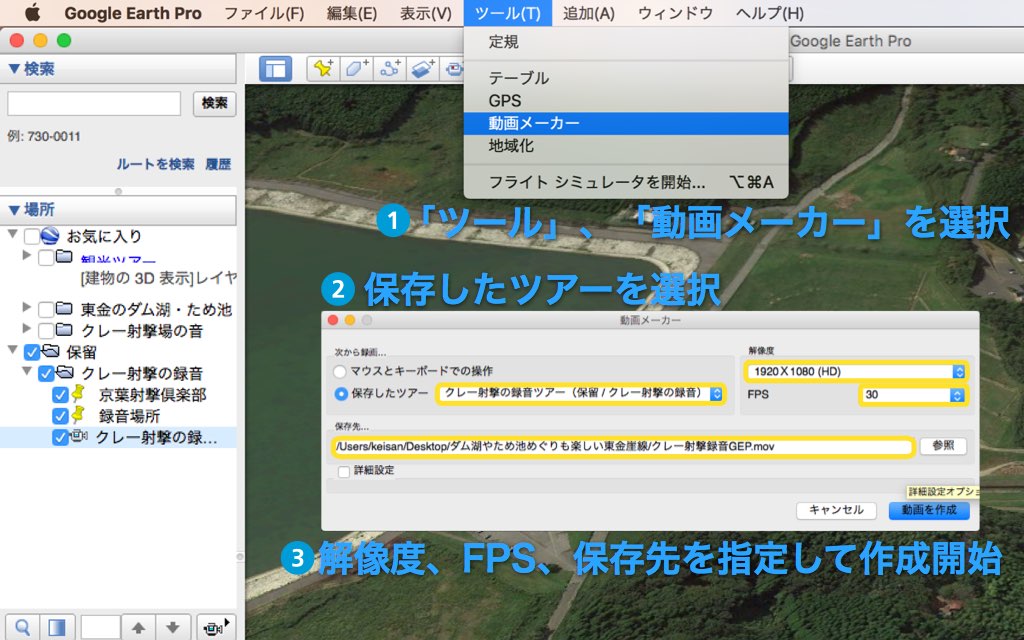1024x640 pixels.
Task: Click the folder icon beside クレー射撃場の音
Action: pyautogui.click(x=64, y=329)
